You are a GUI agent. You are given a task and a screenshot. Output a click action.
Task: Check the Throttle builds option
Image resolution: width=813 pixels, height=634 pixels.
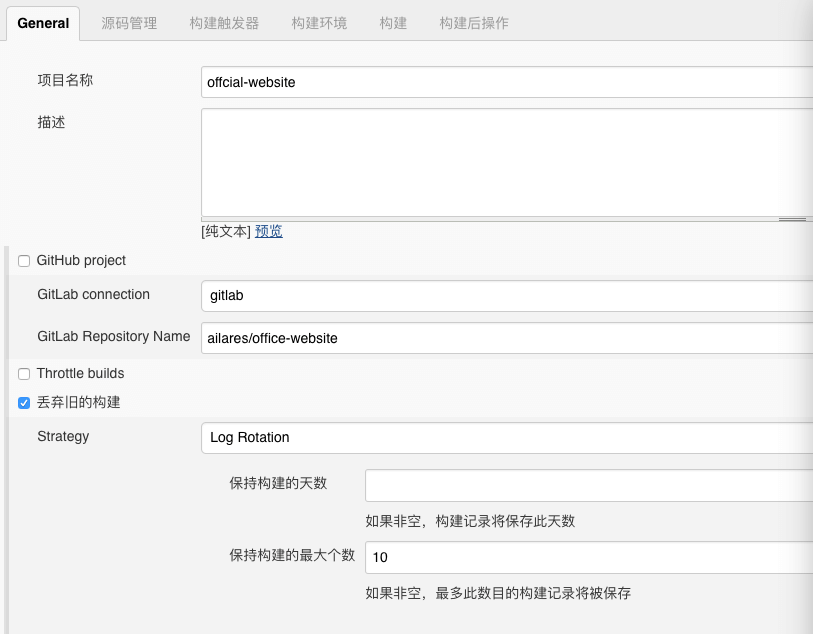click(x=24, y=373)
